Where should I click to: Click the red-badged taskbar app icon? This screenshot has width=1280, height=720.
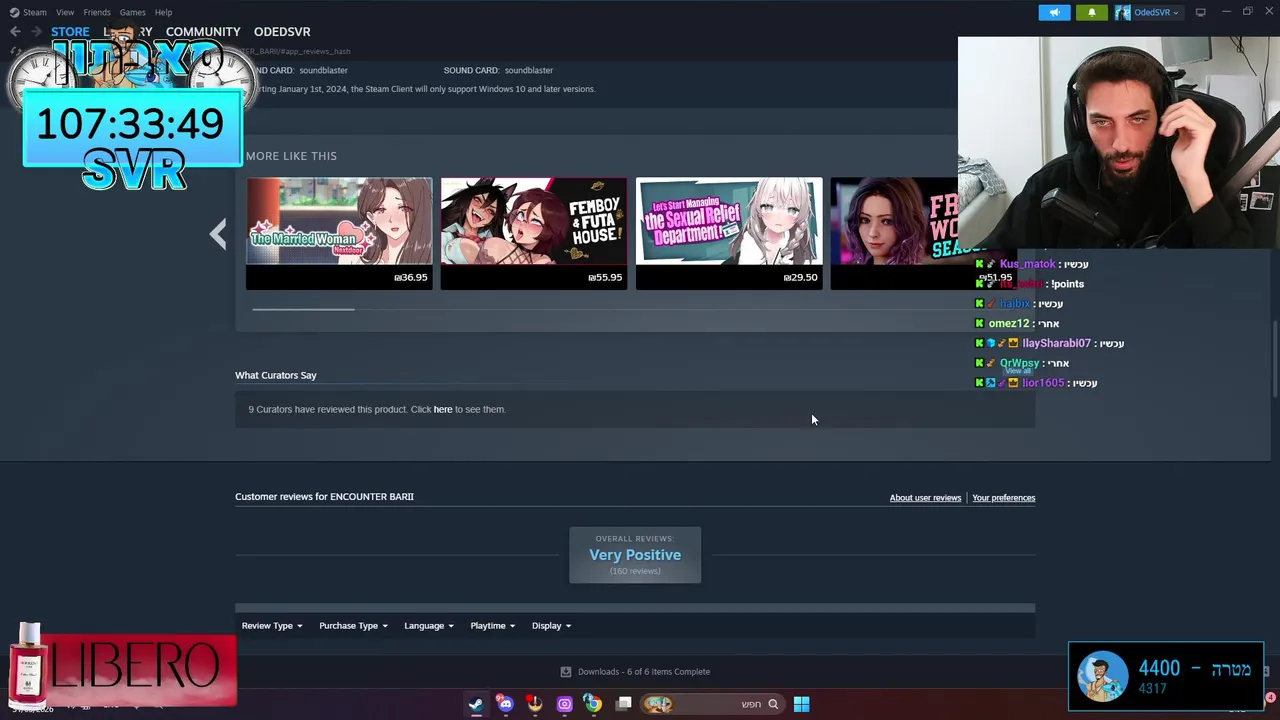(x=535, y=704)
